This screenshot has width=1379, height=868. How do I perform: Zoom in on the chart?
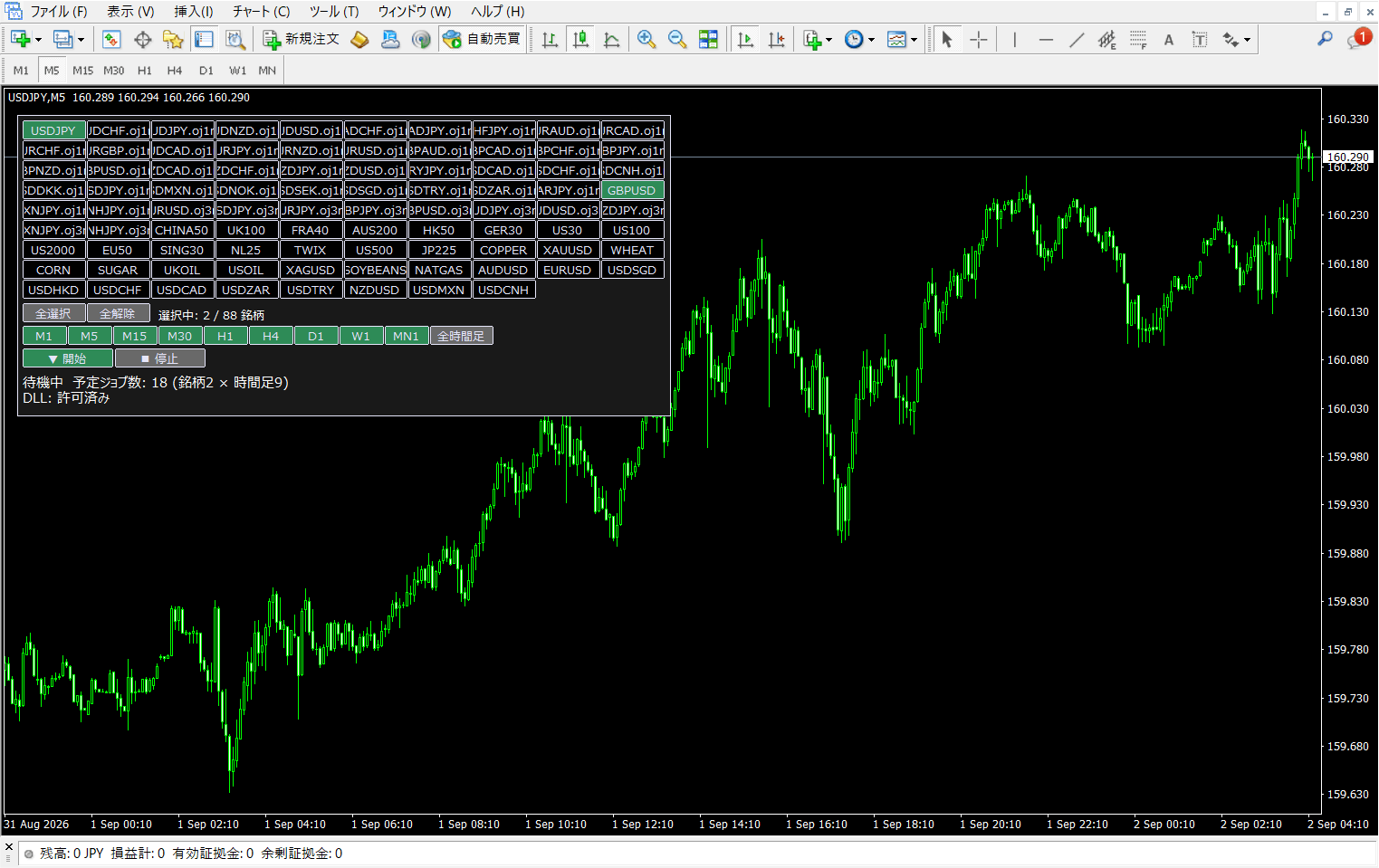point(646,39)
